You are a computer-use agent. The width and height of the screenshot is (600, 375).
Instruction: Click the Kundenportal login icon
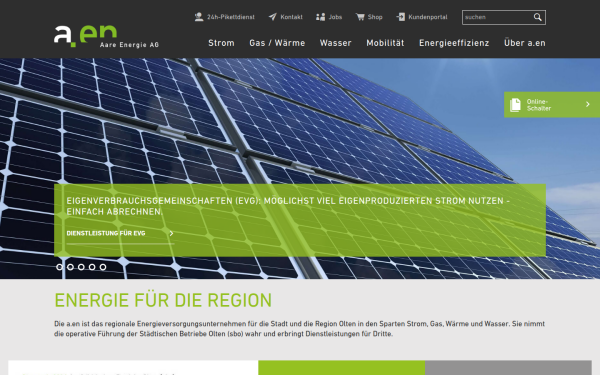point(401,17)
